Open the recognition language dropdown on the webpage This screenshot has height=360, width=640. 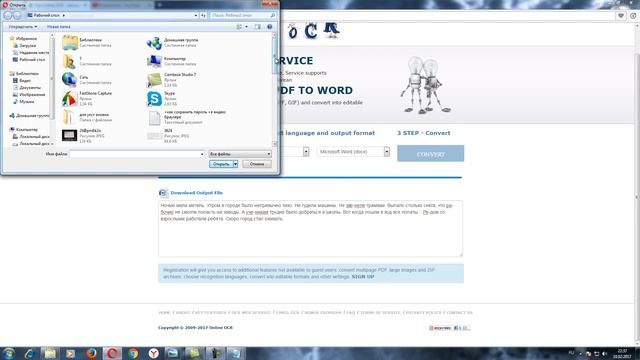pos(306,151)
